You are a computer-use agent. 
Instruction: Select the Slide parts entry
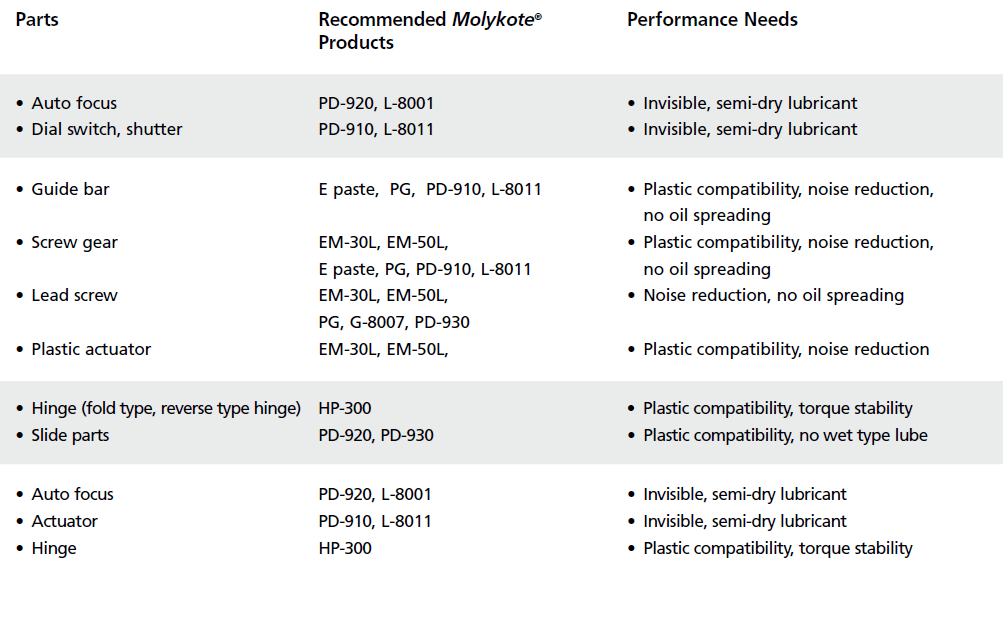(x=70, y=435)
